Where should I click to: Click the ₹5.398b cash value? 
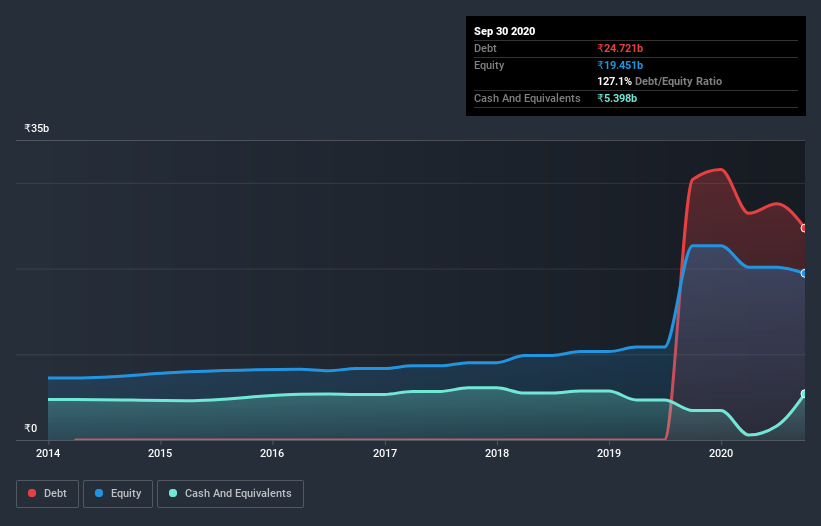click(x=617, y=98)
